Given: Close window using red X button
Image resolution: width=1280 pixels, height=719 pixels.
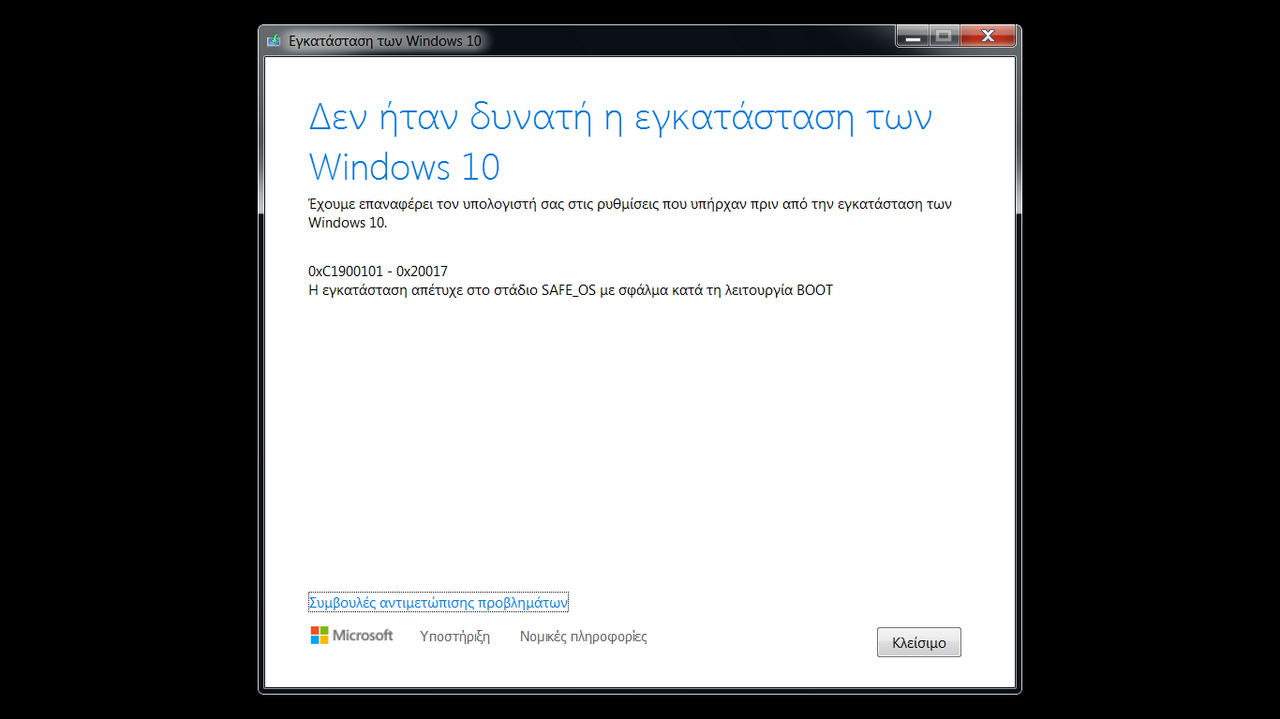Looking at the screenshot, I should point(987,37).
